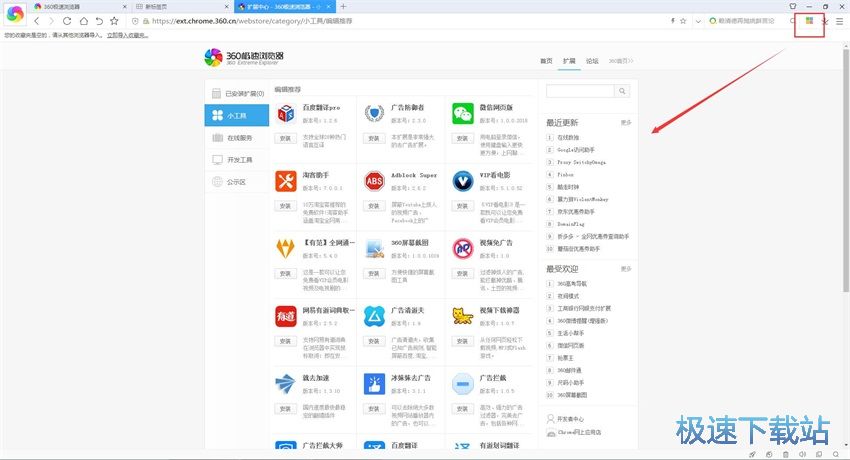
Task: Open the 微信网页版 WeChat icon
Action: point(462,113)
